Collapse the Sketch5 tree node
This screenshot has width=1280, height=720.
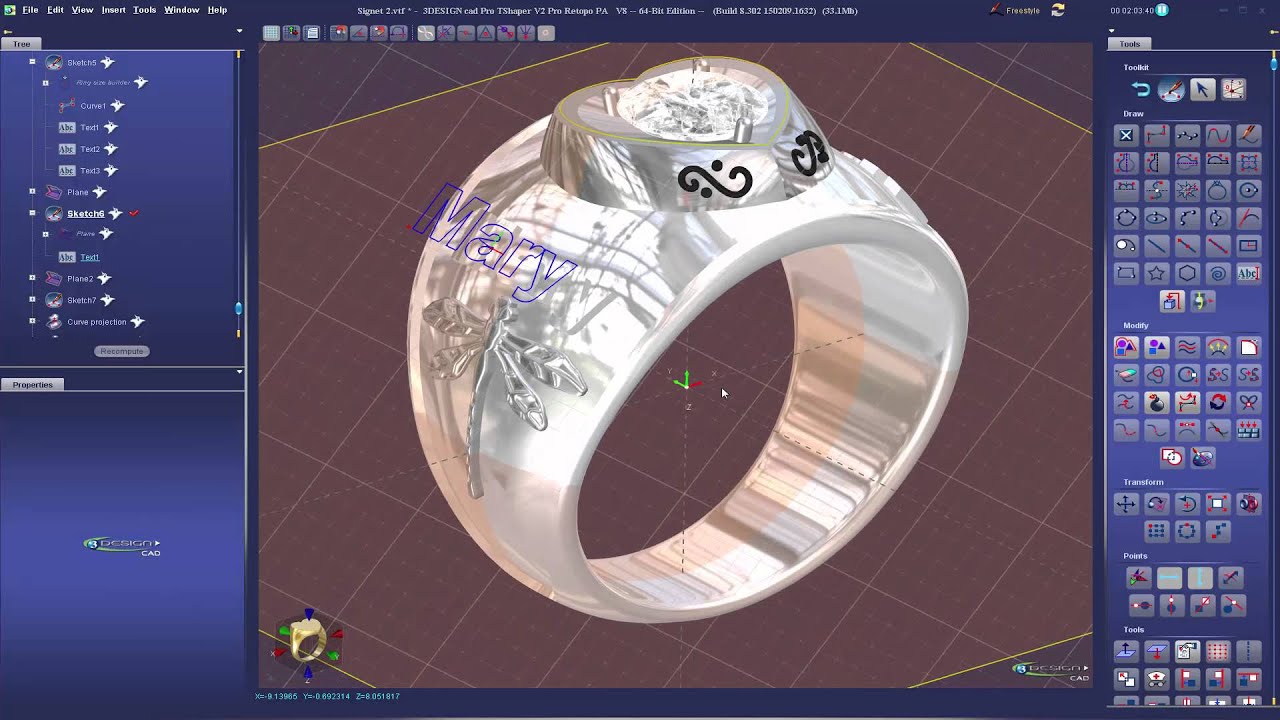32,62
